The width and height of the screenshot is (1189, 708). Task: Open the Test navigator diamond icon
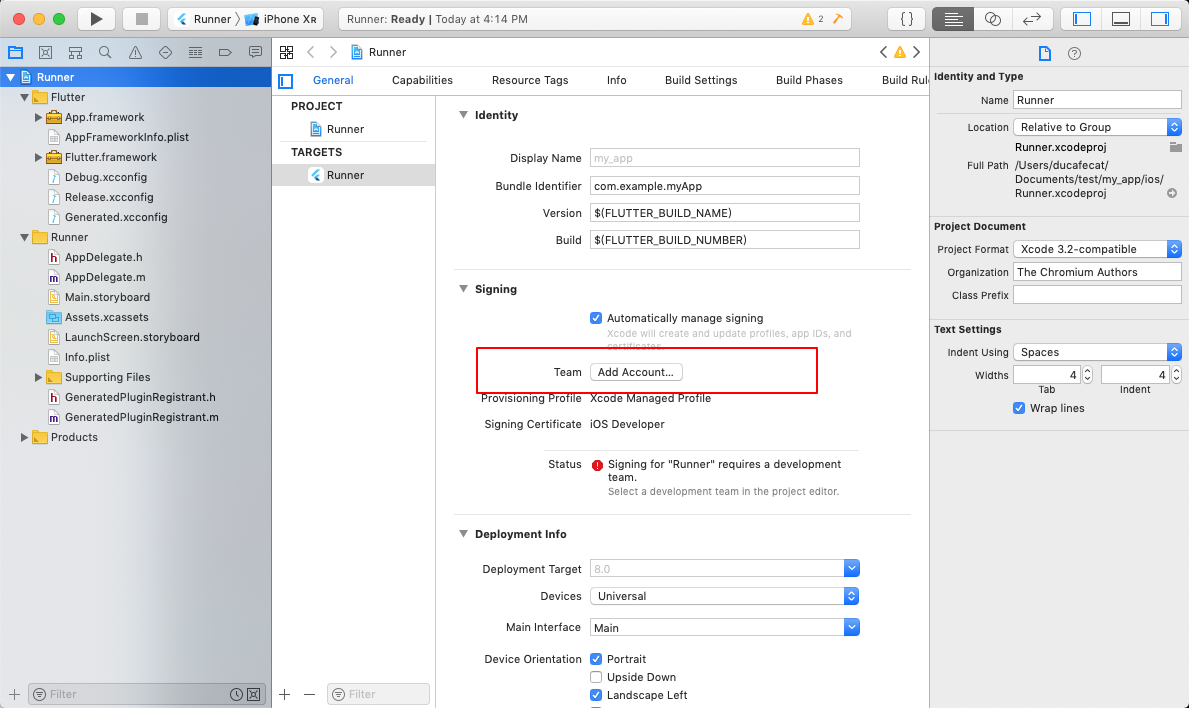(165, 52)
